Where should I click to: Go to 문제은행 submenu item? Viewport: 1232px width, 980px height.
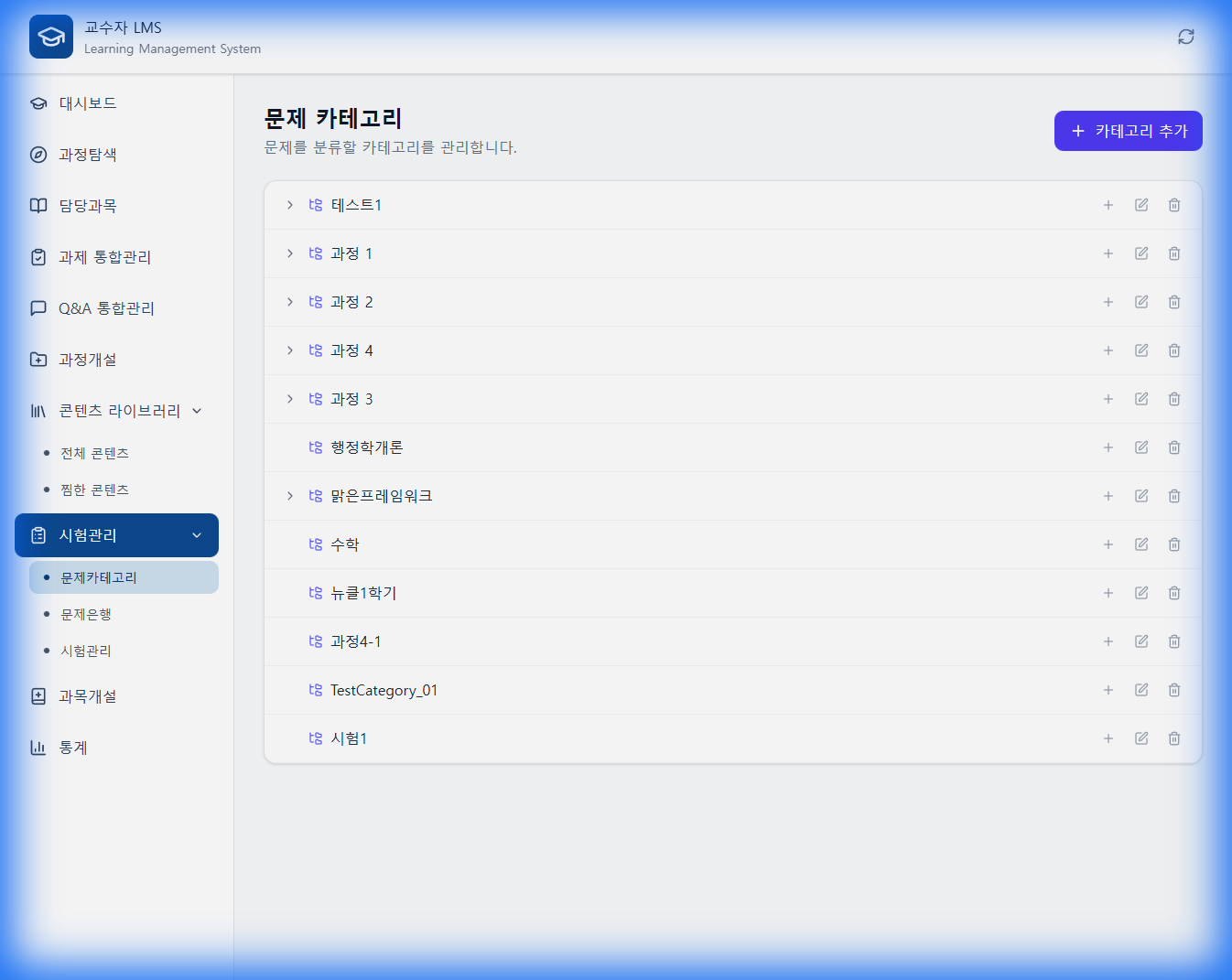(x=86, y=614)
